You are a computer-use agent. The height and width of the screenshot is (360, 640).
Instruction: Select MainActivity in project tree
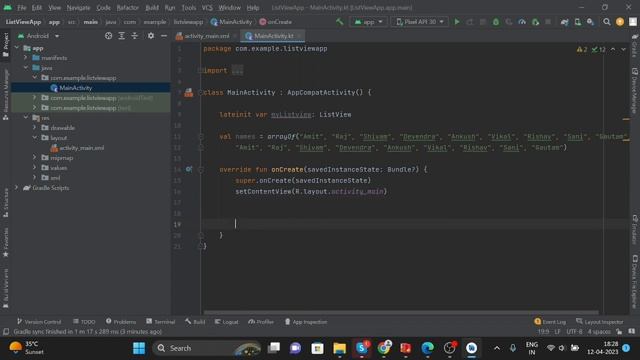tap(76, 88)
